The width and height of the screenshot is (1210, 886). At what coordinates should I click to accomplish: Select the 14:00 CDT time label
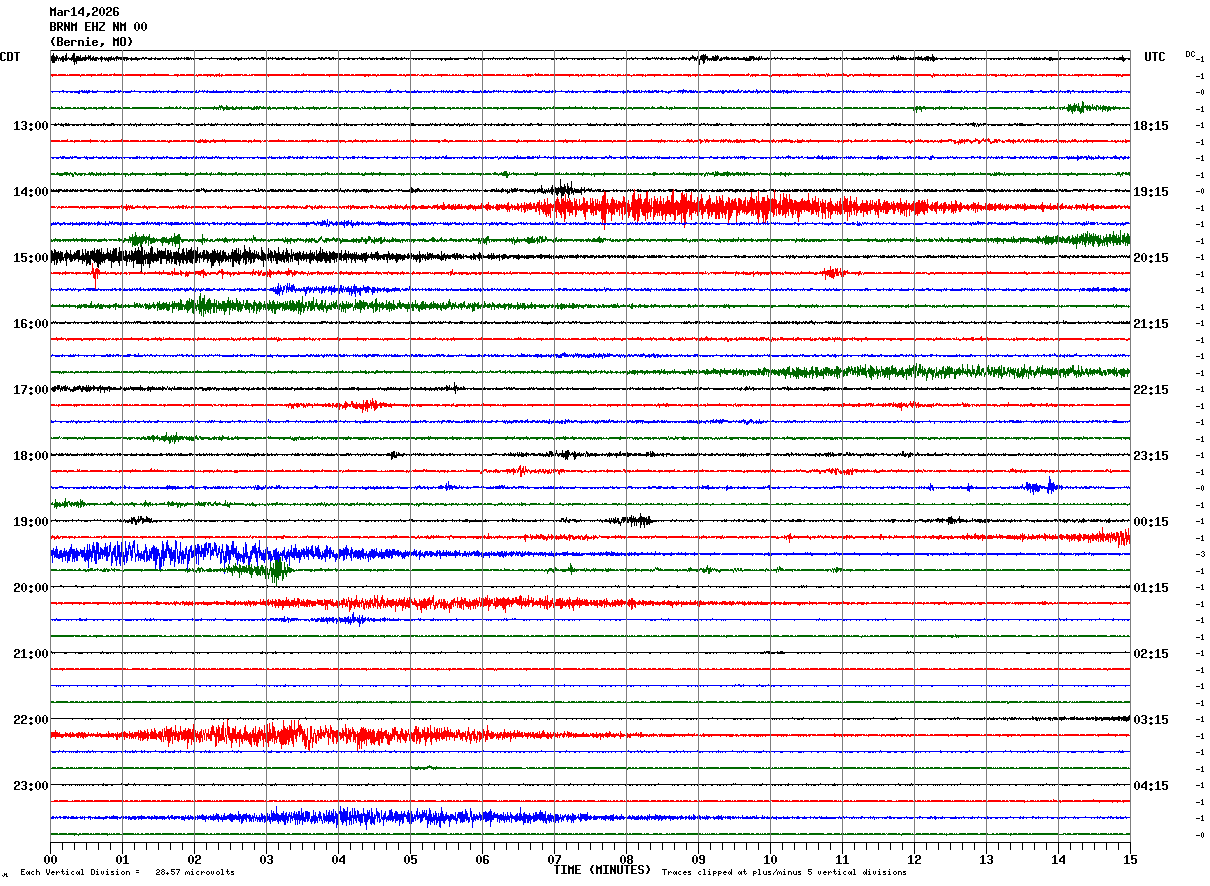coord(30,192)
